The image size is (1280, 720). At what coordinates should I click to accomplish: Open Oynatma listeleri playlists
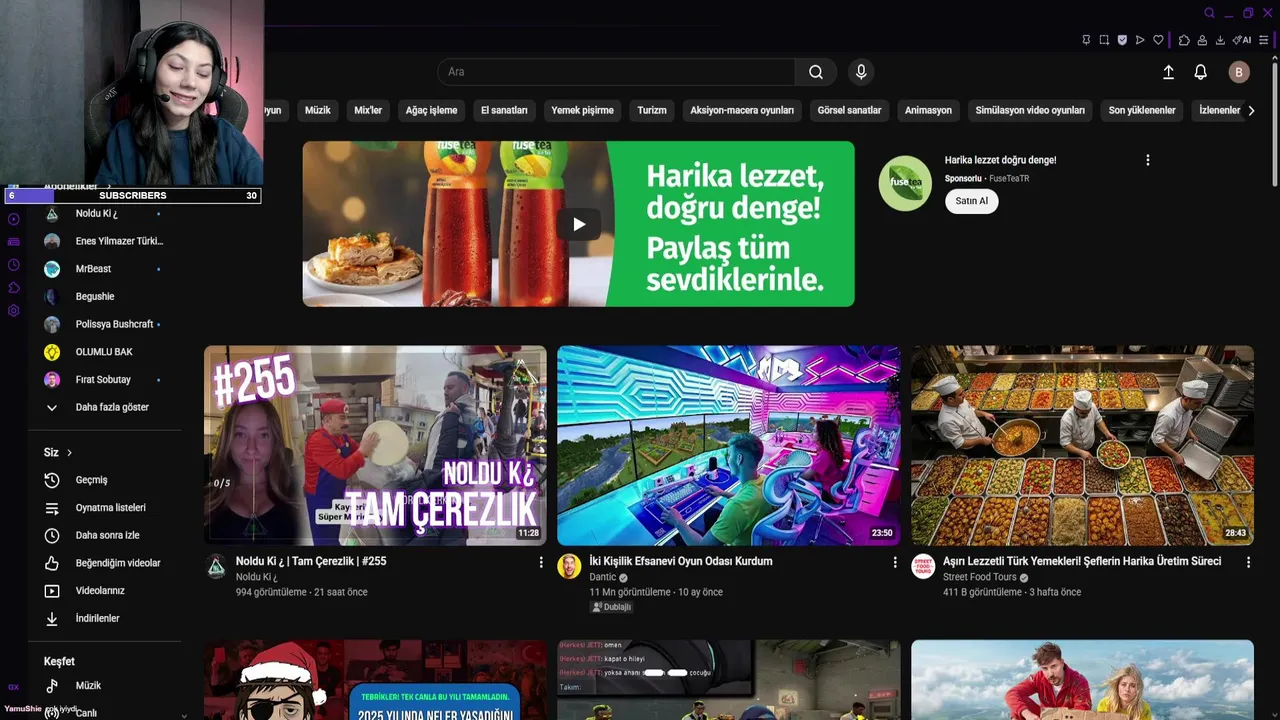coord(104,508)
